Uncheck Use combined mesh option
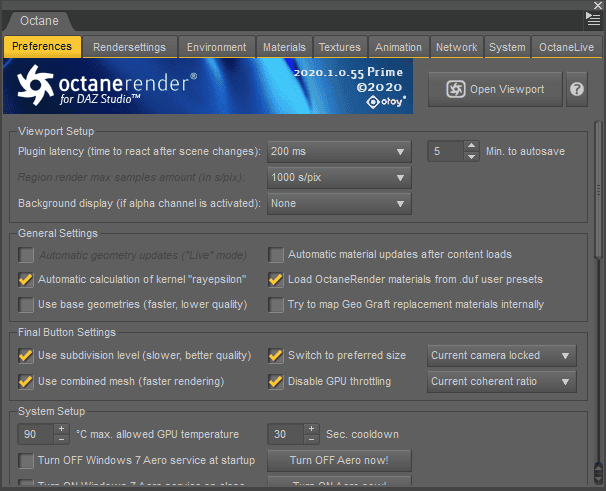Viewport: 606px width, 491px height. pos(26,382)
